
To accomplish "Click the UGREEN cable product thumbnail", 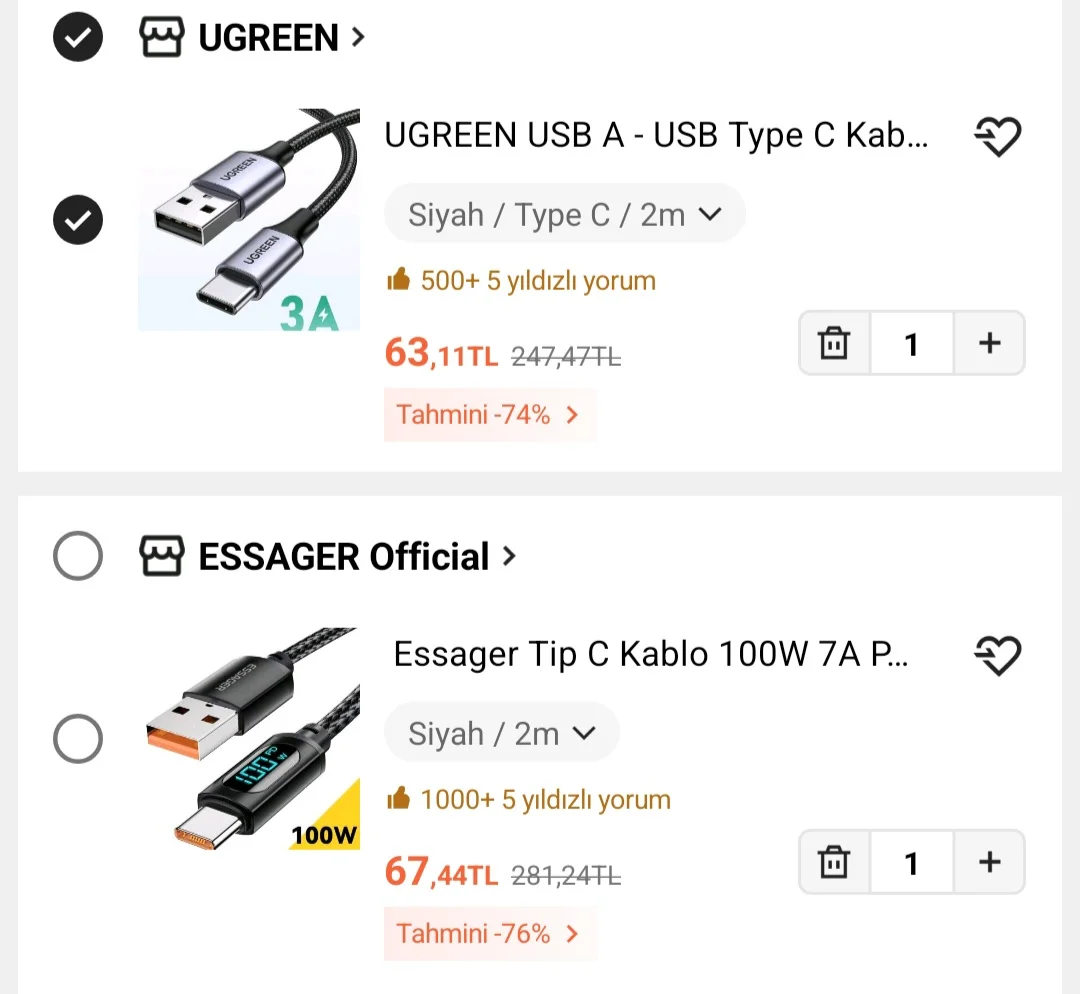I will 249,220.
